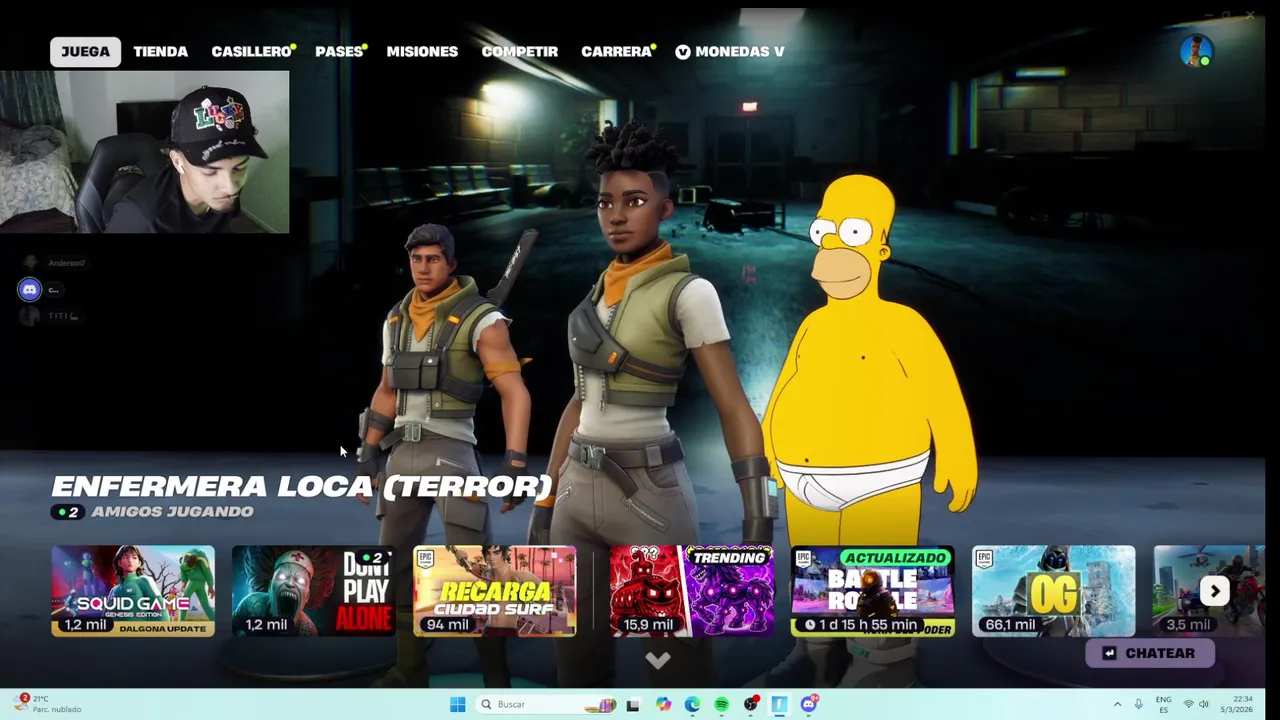Viewport: 1280px width, 720px height.
Task: Show hidden system tray icons
Action: point(1117,704)
